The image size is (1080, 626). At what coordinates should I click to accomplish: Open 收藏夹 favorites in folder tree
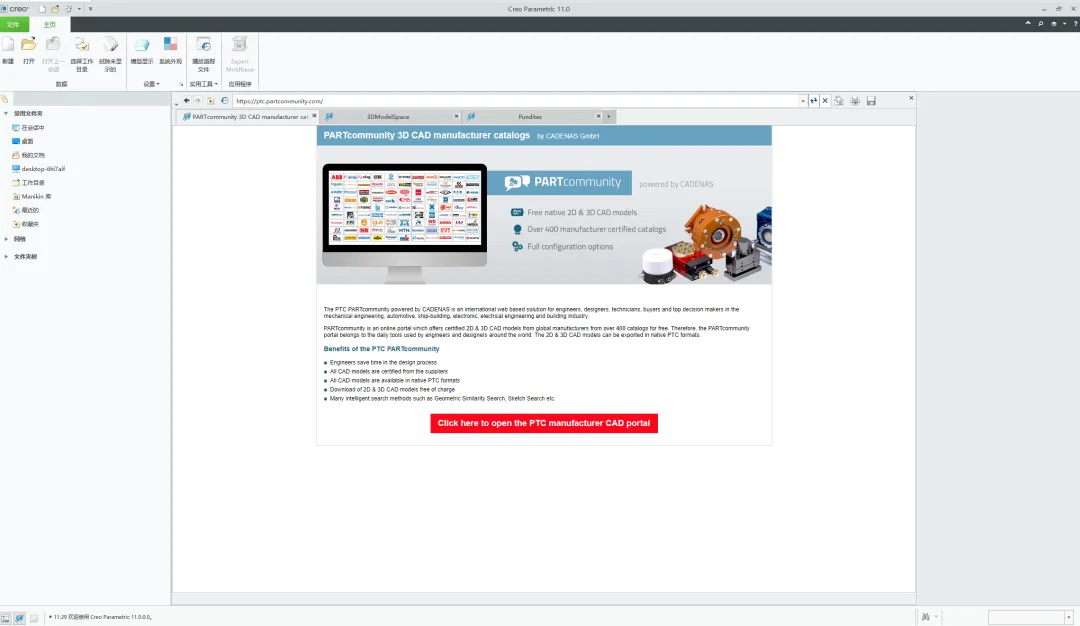[25, 224]
